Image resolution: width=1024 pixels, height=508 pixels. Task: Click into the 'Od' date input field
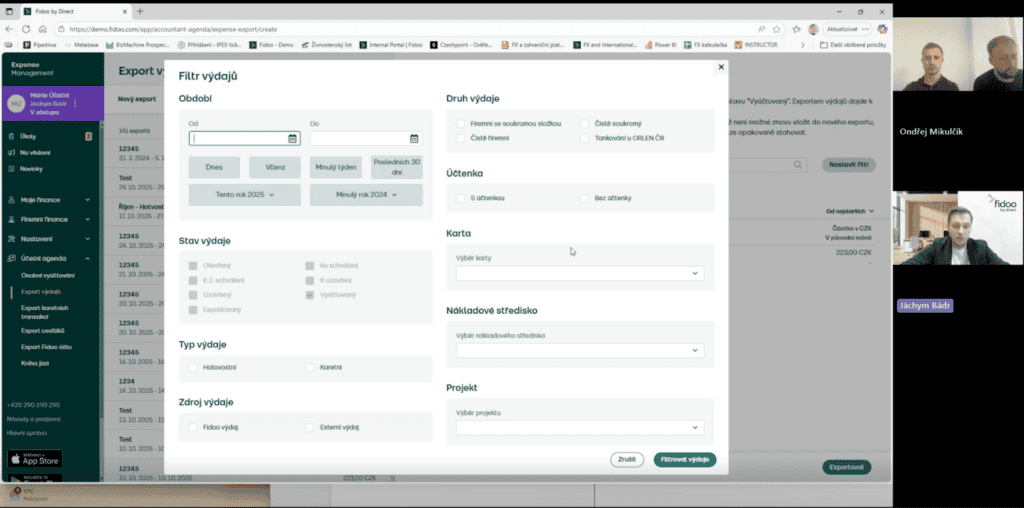pos(238,139)
